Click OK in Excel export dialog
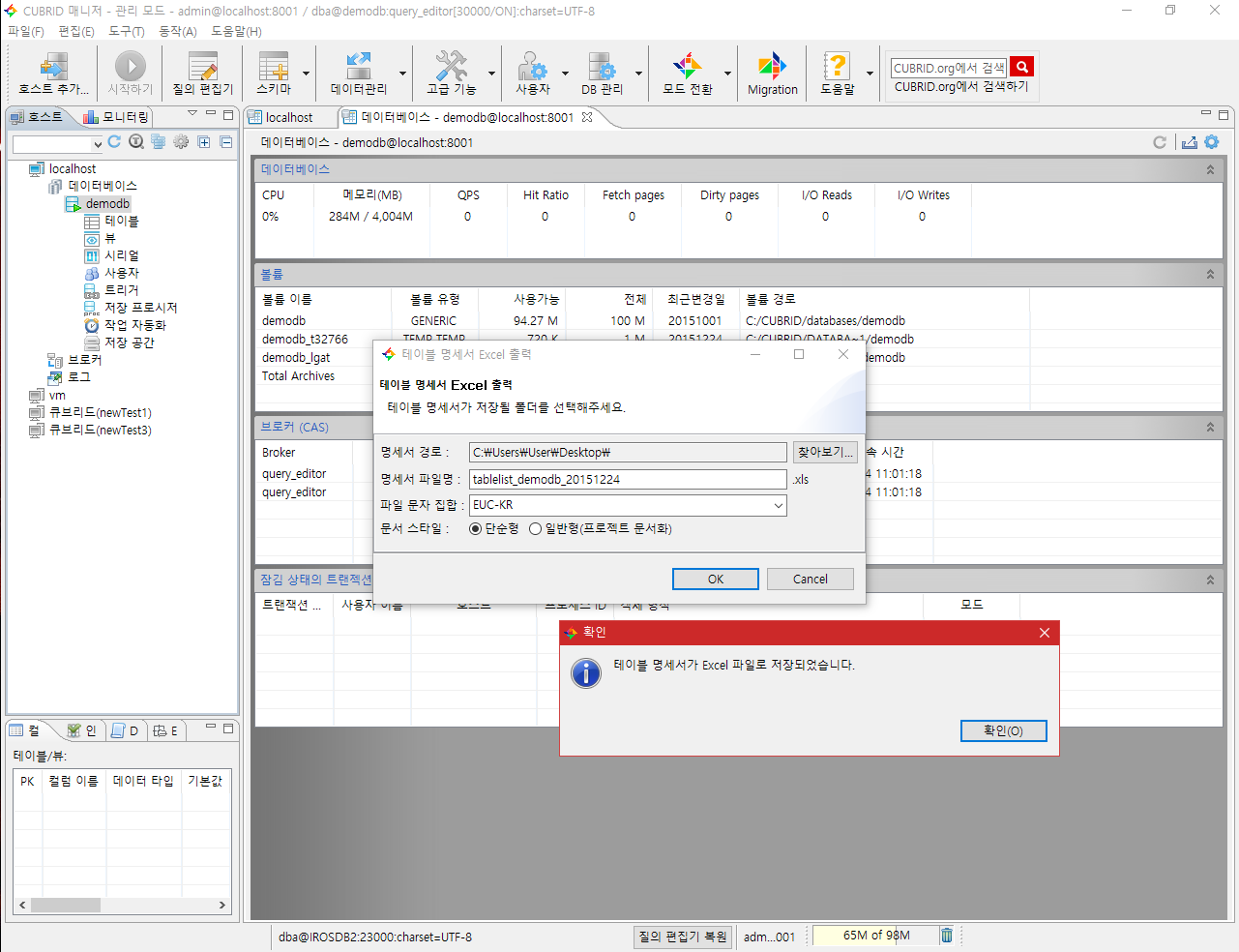Screen dimensions: 1239x952 [716, 579]
